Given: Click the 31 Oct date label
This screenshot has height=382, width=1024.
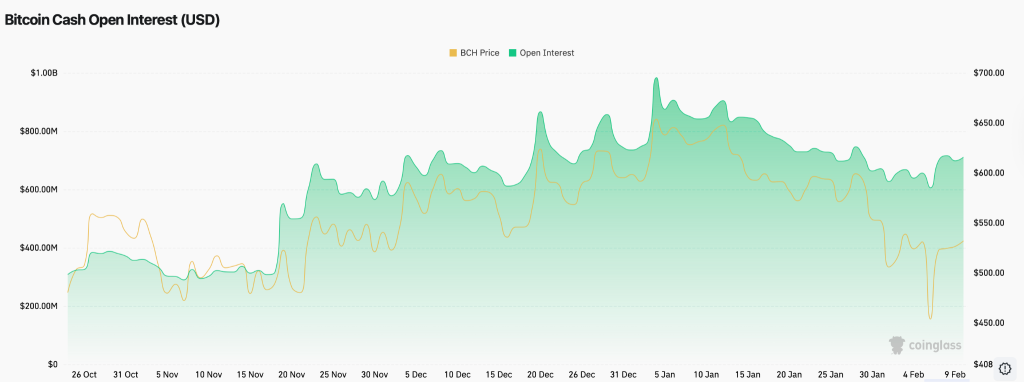Looking at the screenshot, I should click(x=125, y=375).
